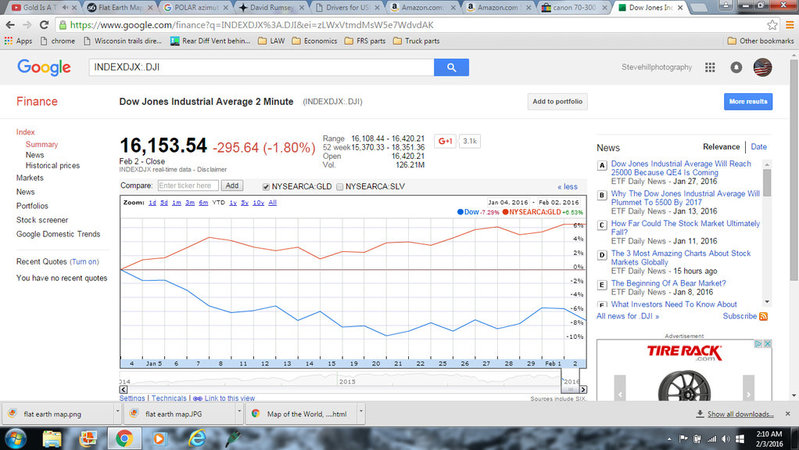Open the Other bookmarks folder
Image resolution: width=799 pixels, height=450 pixels.
point(760,41)
